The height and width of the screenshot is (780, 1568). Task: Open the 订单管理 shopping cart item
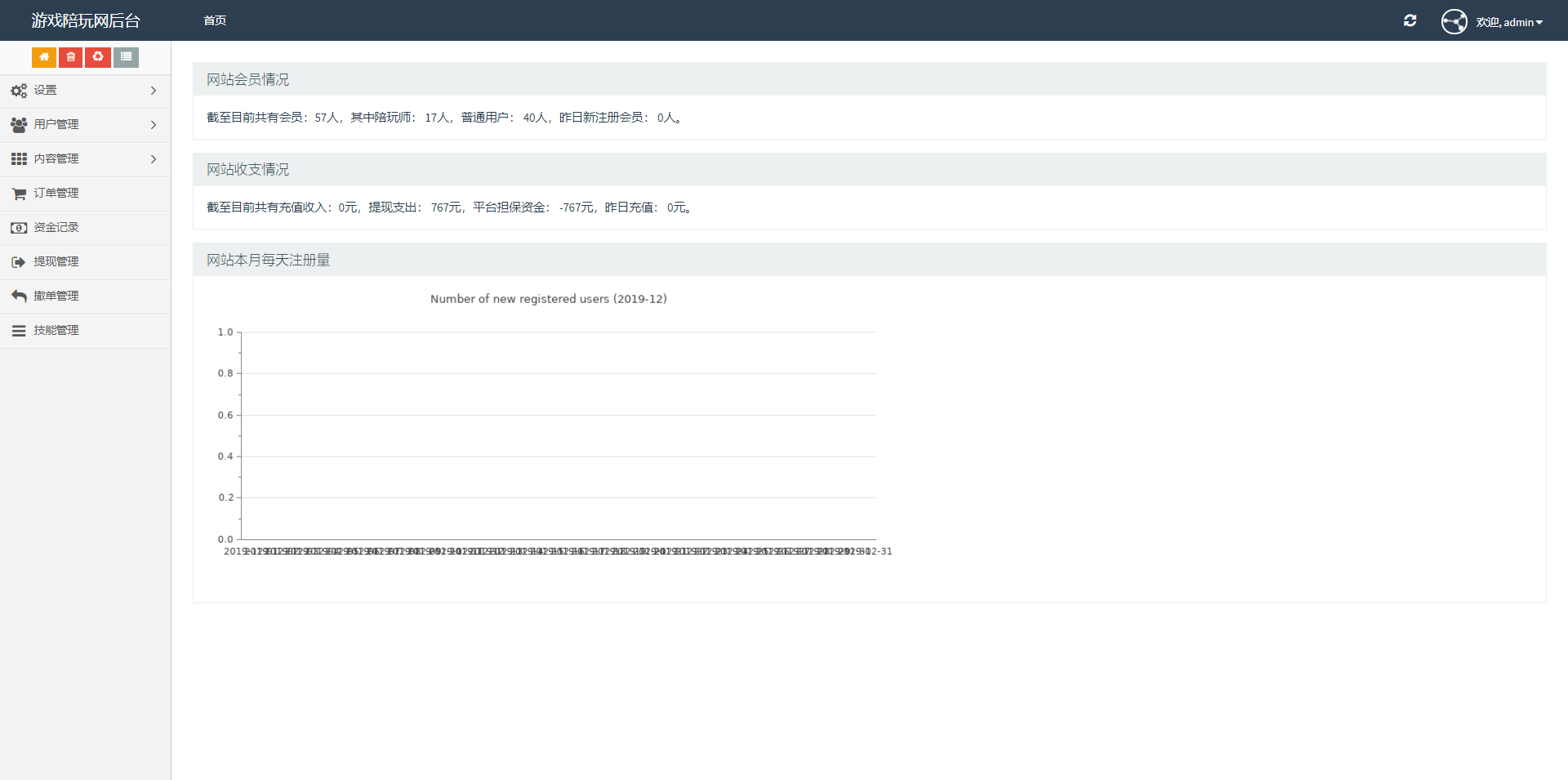[x=85, y=194]
